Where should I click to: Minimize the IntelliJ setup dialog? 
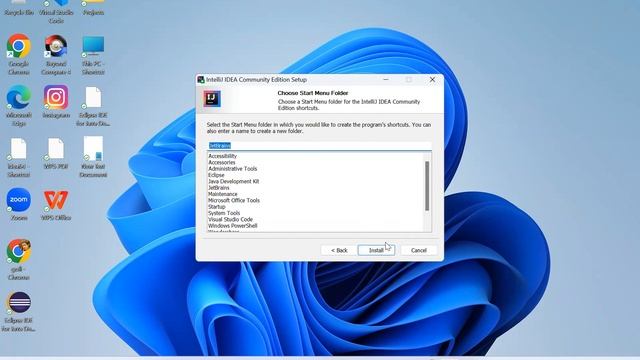(x=386, y=80)
